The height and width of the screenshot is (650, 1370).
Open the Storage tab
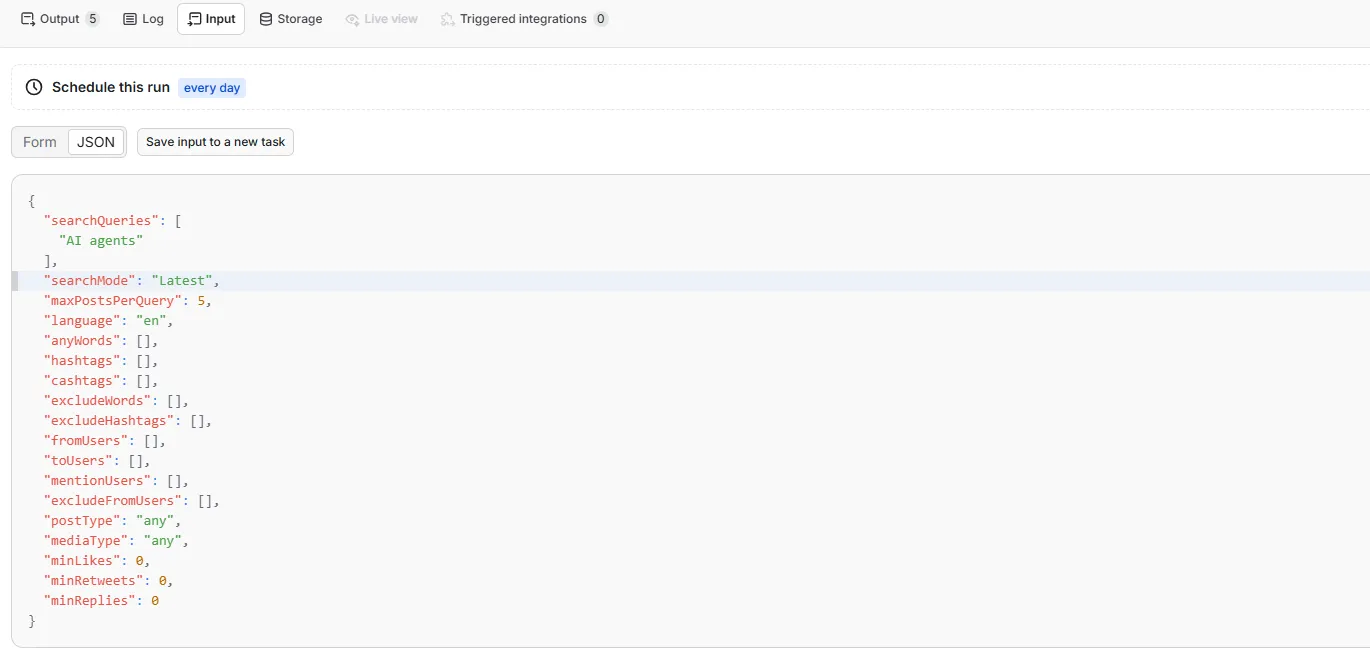[291, 19]
